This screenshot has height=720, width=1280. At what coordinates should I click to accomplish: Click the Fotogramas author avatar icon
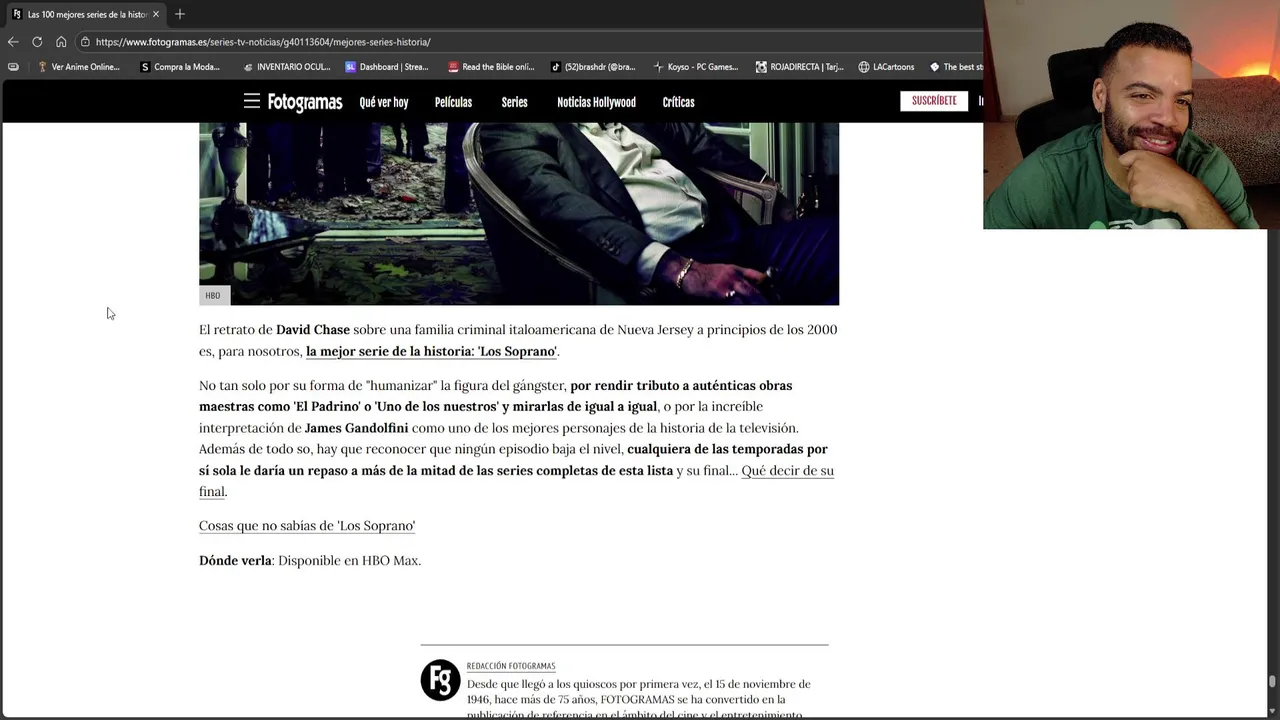pyautogui.click(x=440, y=680)
